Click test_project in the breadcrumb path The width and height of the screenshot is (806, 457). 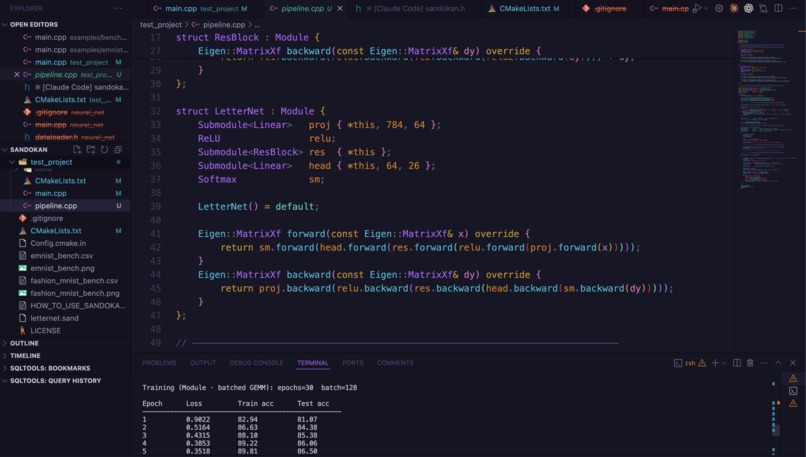tap(161, 25)
